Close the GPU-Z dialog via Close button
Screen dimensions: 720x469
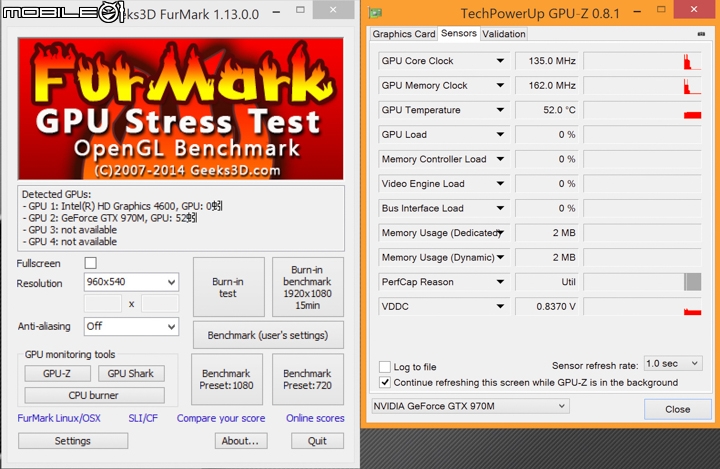(x=678, y=409)
